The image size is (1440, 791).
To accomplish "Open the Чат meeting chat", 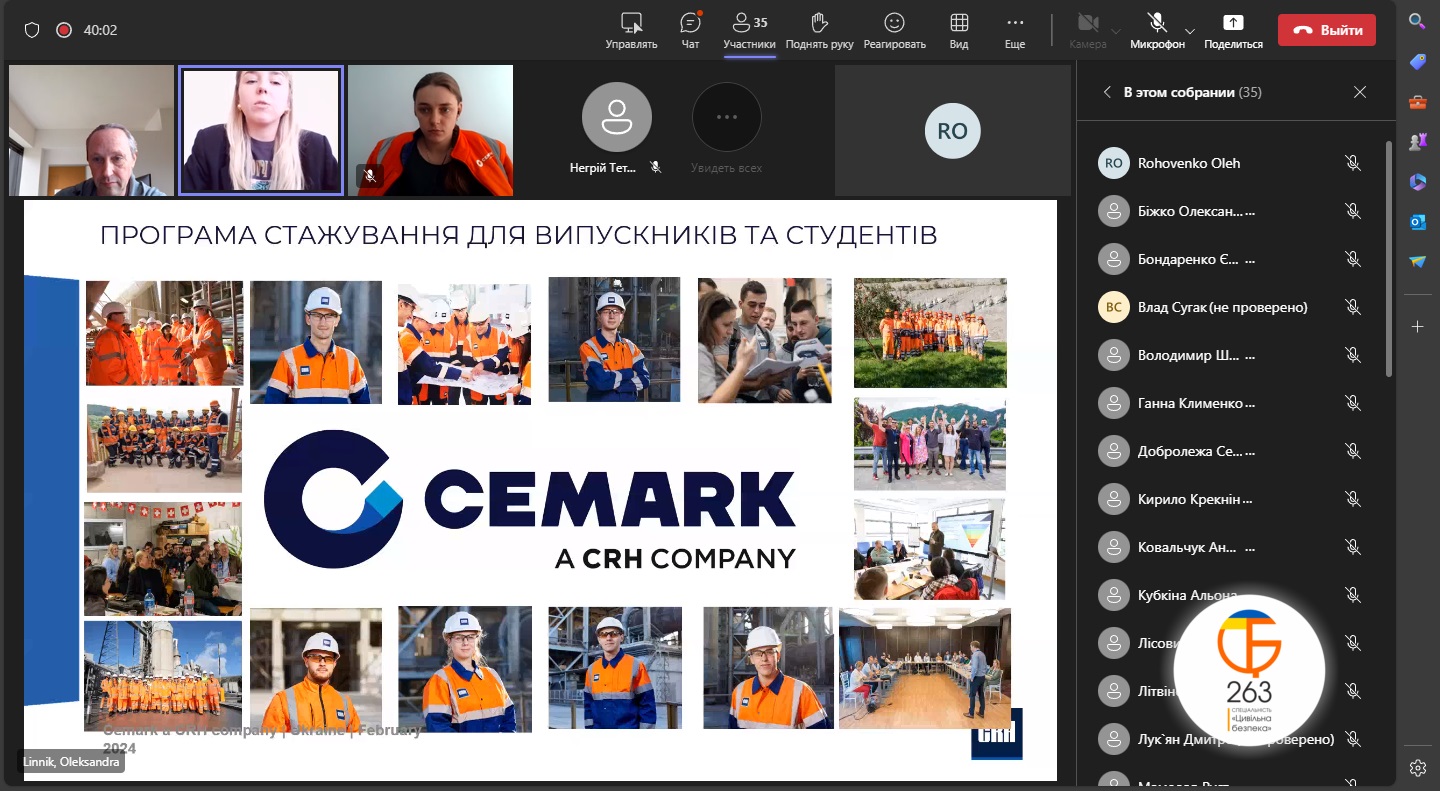I will (x=690, y=30).
